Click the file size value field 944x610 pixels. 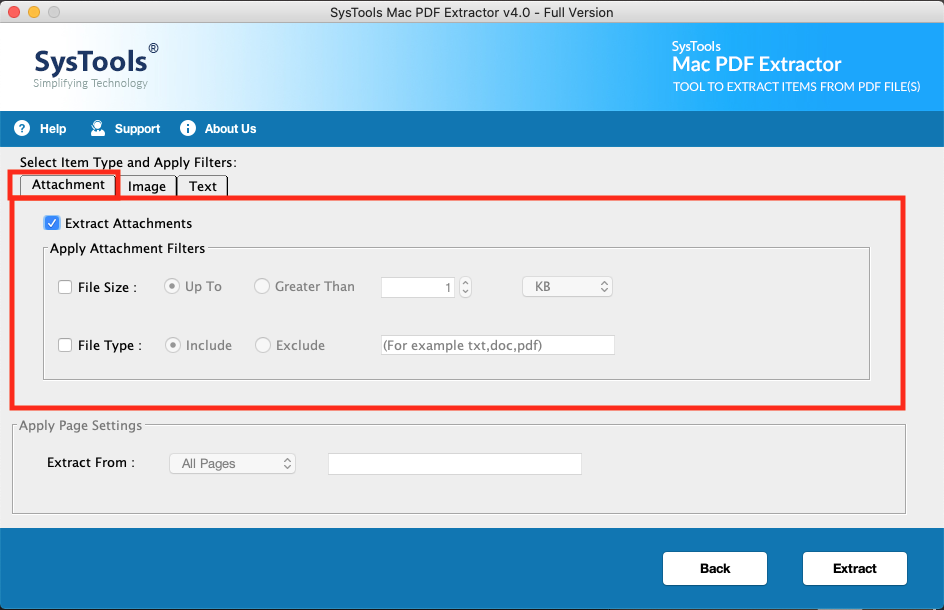pyautogui.click(x=418, y=287)
